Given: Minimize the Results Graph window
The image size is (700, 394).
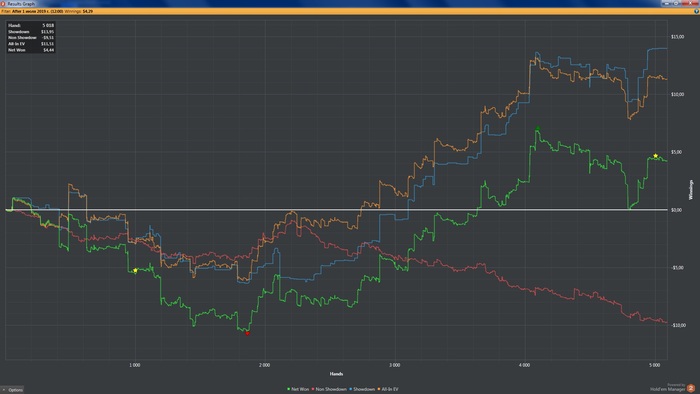Looking at the screenshot, I should [x=667, y=3].
